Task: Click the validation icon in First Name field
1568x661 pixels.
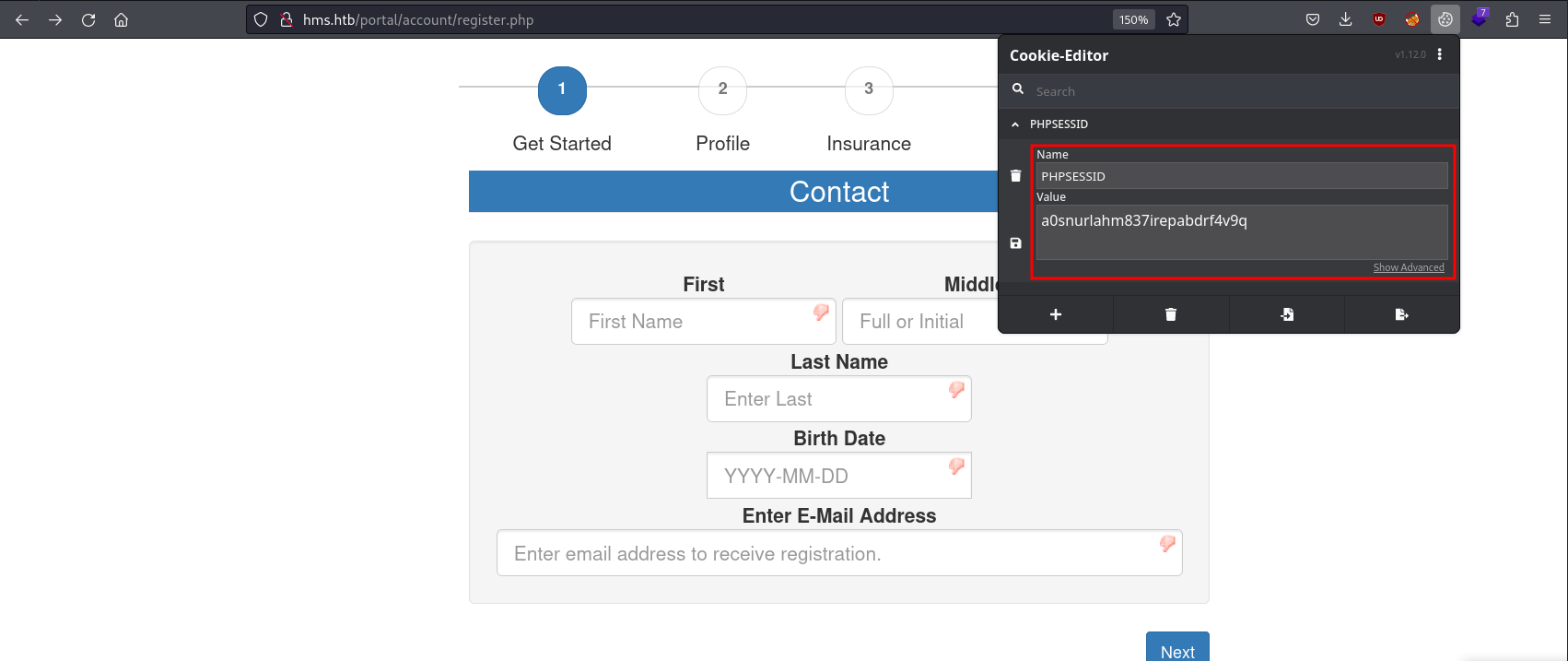Action: (x=820, y=313)
